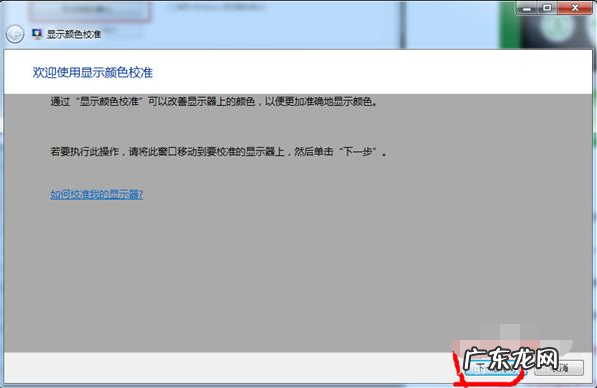Click the sentence beginning 若要执行此操作

(218, 152)
